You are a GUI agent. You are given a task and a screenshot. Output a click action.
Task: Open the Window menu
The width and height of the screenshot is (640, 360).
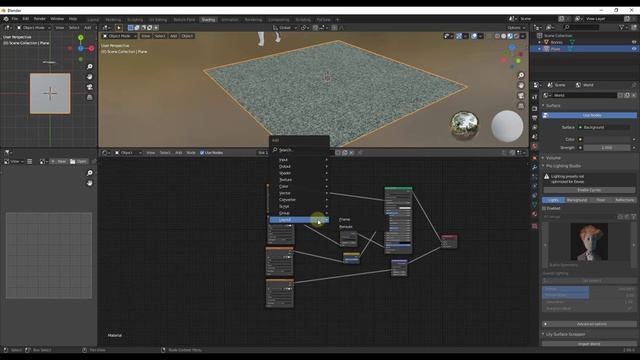click(57, 19)
